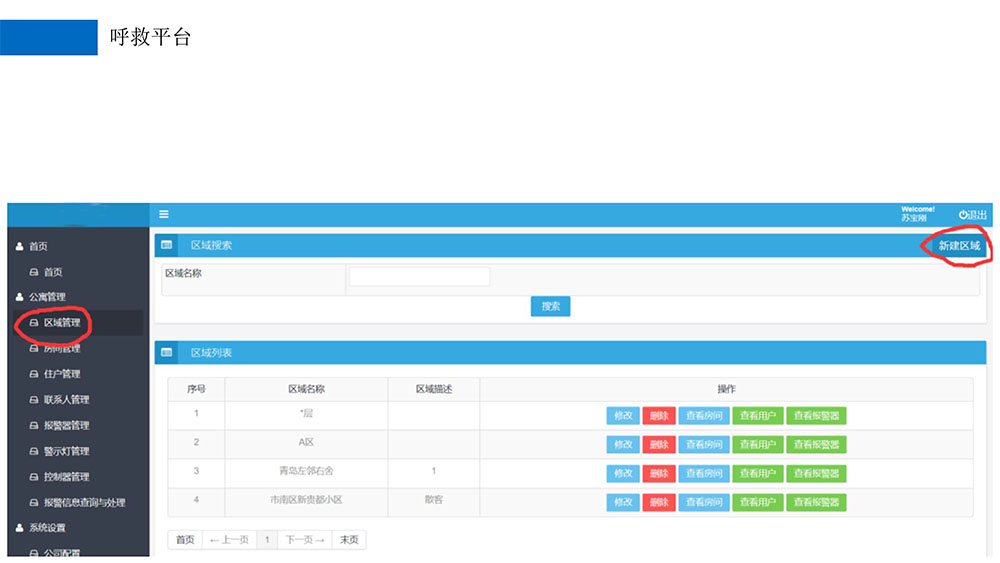Click the person icon next to 公寓管理
This screenshot has width=1000, height=563.
20,297
